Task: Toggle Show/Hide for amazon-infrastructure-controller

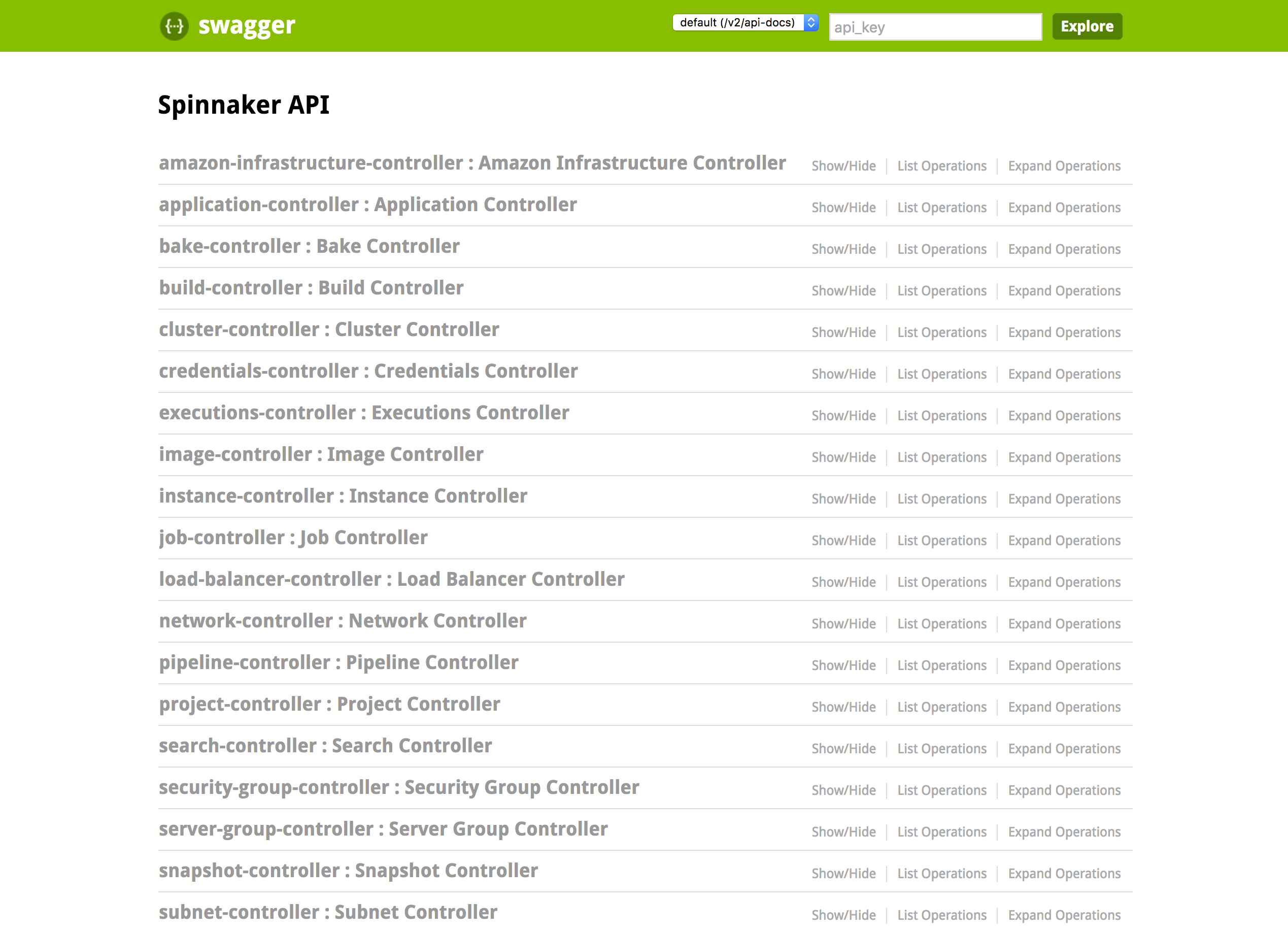Action: point(843,166)
